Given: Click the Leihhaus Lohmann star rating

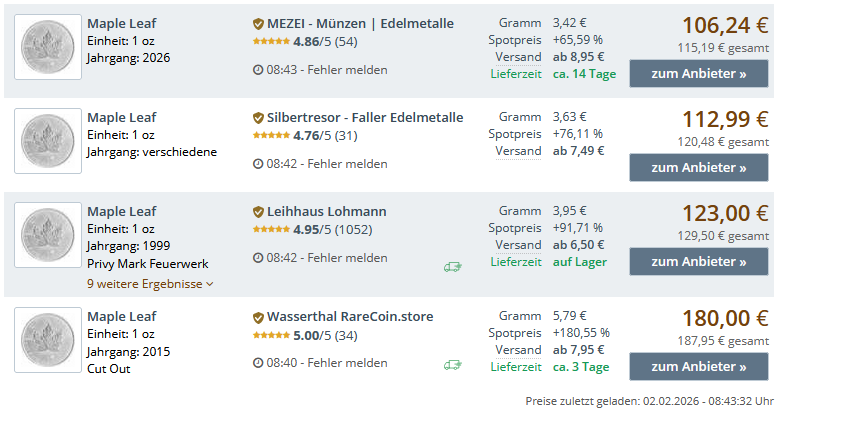Looking at the screenshot, I should [271, 229].
